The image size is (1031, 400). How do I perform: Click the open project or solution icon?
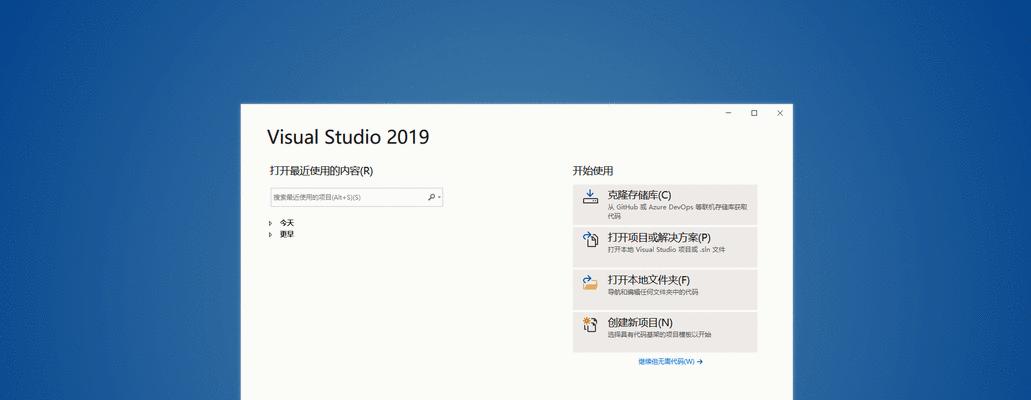click(590, 239)
